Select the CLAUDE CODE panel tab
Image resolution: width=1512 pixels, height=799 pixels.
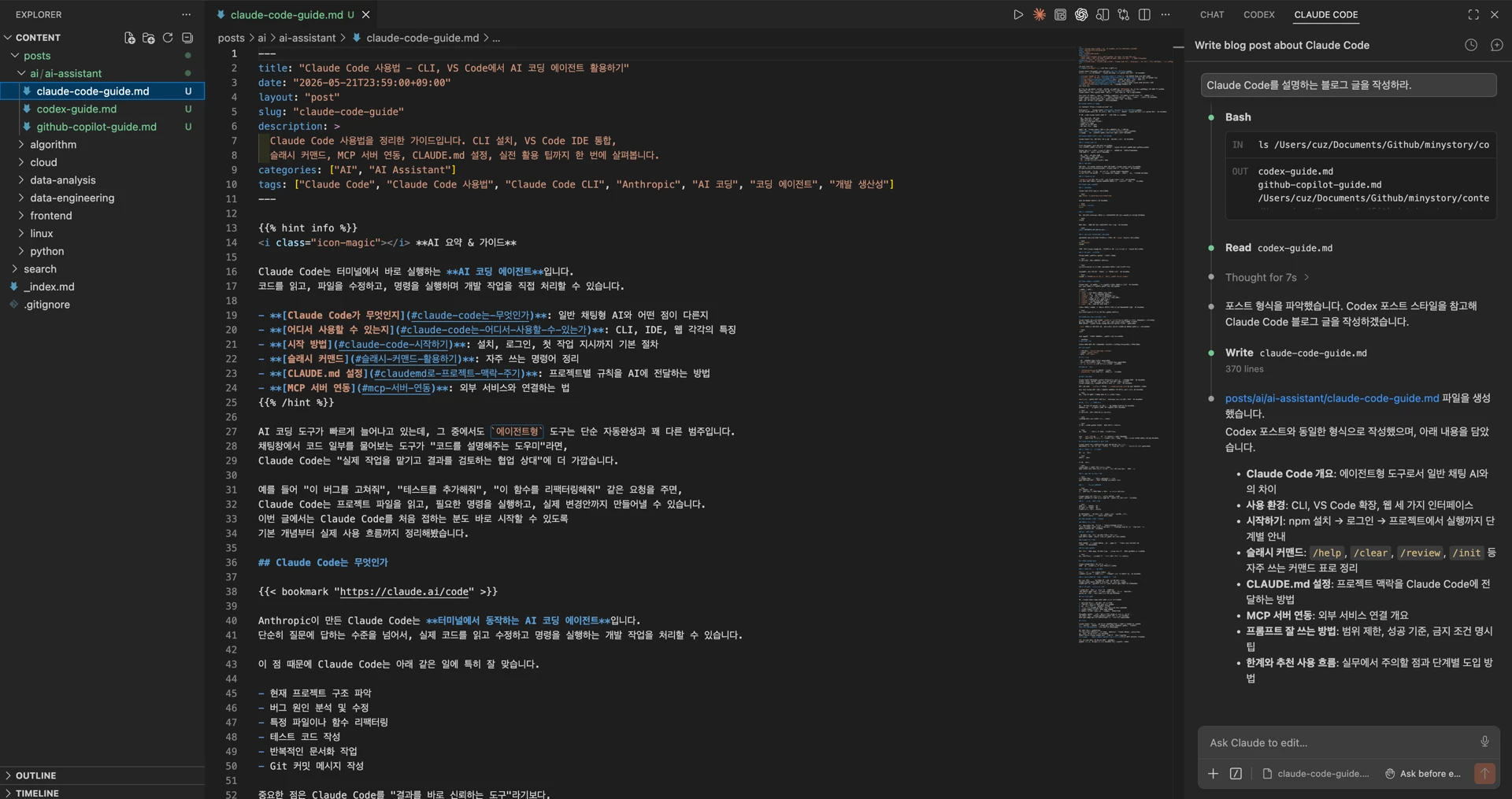[x=1326, y=15]
